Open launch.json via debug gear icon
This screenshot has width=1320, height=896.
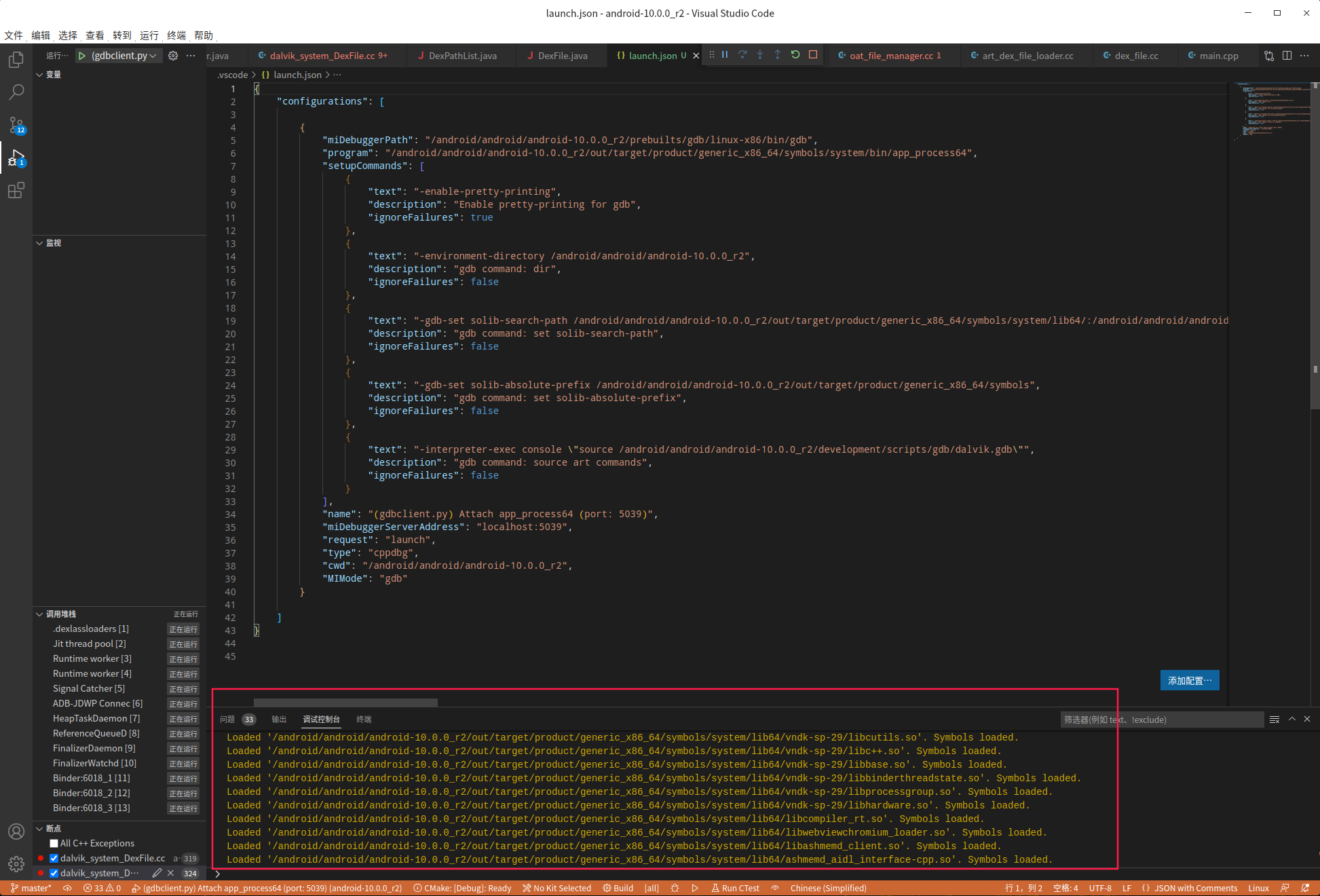(x=173, y=56)
